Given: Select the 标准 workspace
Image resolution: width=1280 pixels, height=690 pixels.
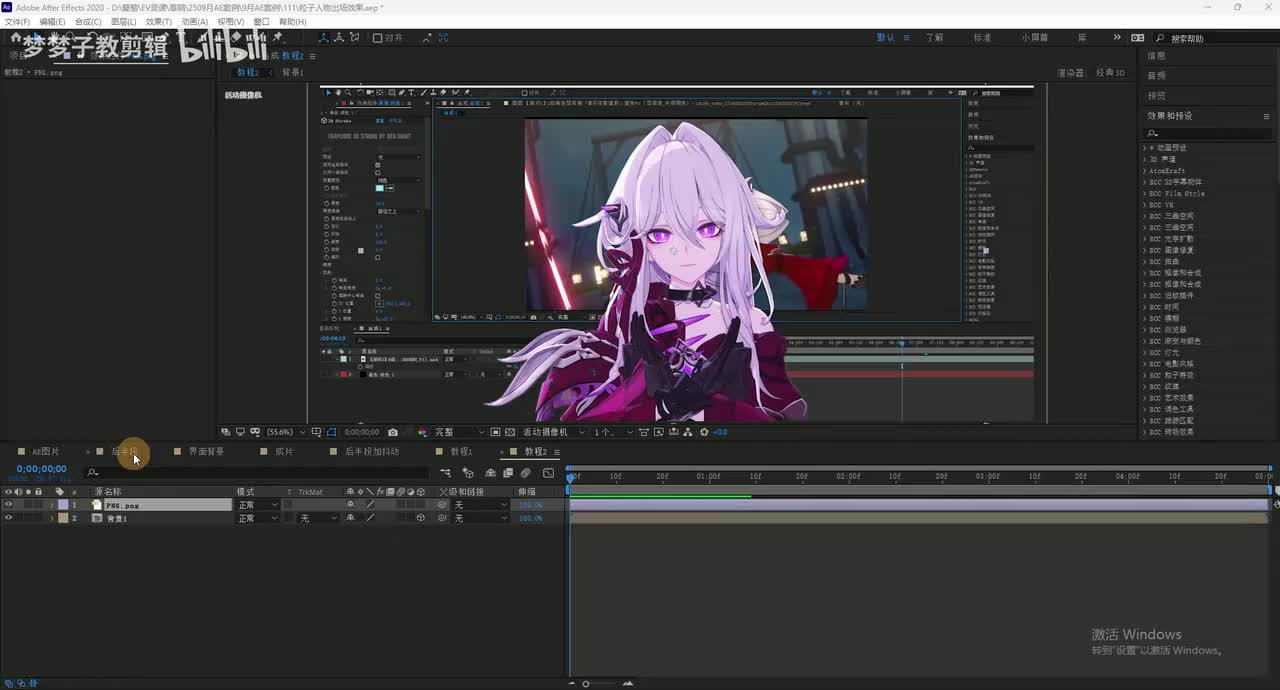Looking at the screenshot, I should [x=982, y=38].
